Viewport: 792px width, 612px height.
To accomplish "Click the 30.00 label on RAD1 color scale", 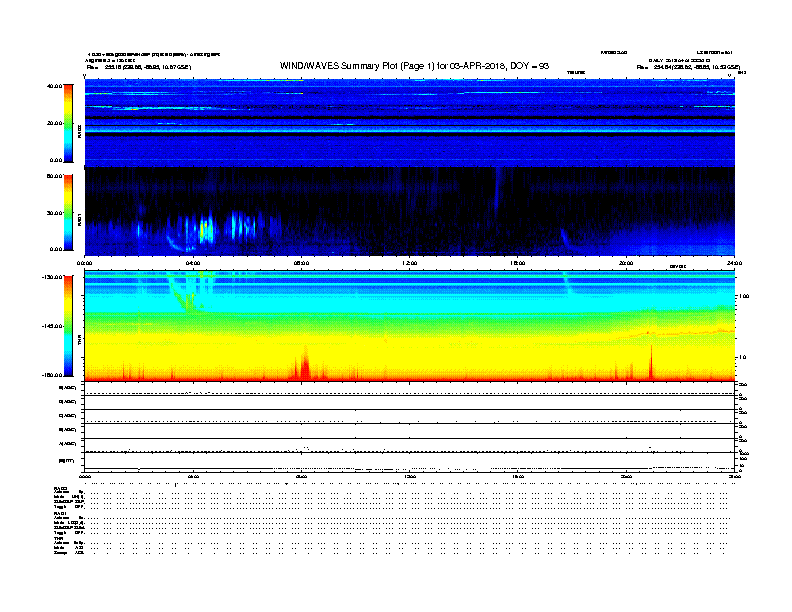I will click(x=54, y=213).
